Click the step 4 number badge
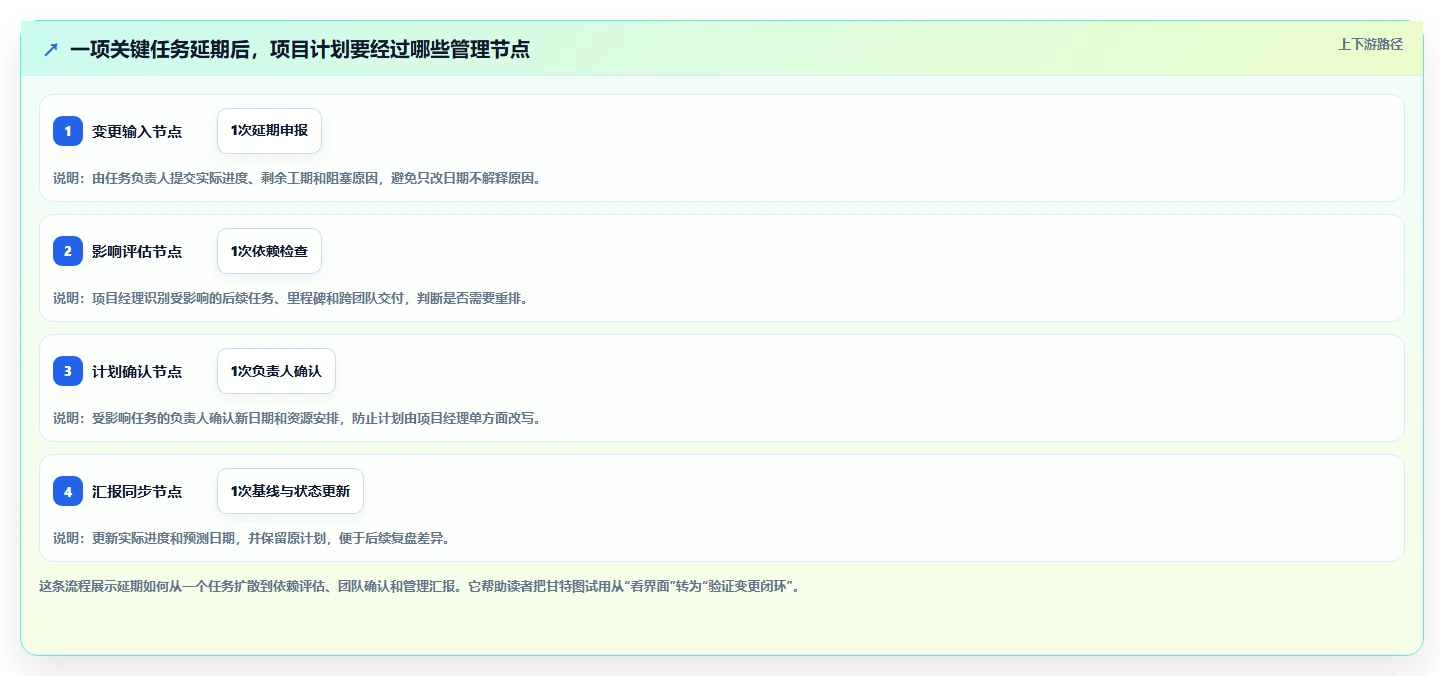This screenshot has width=1444, height=676. click(x=68, y=491)
